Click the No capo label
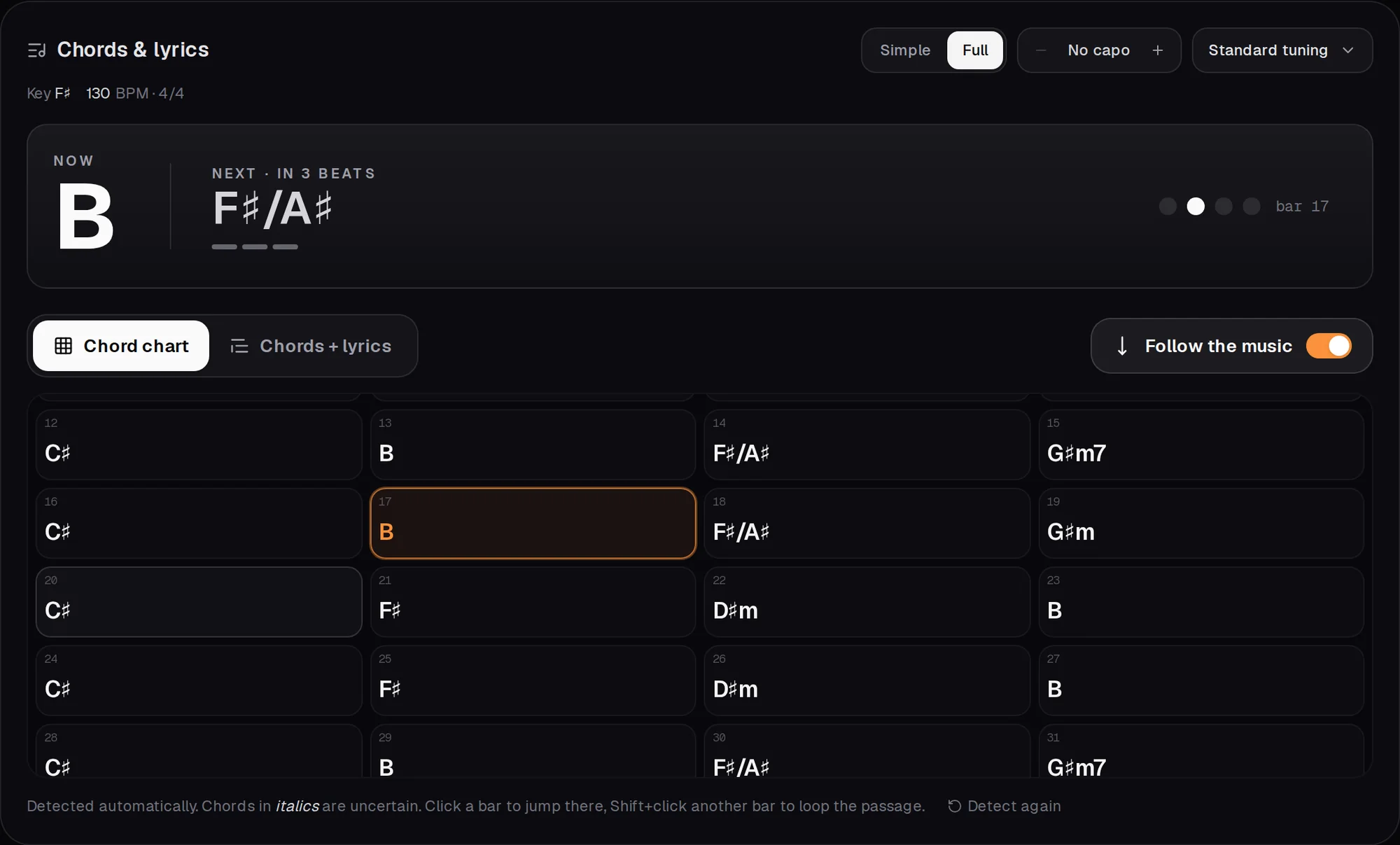The image size is (1400, 845). pos(1099,50)
